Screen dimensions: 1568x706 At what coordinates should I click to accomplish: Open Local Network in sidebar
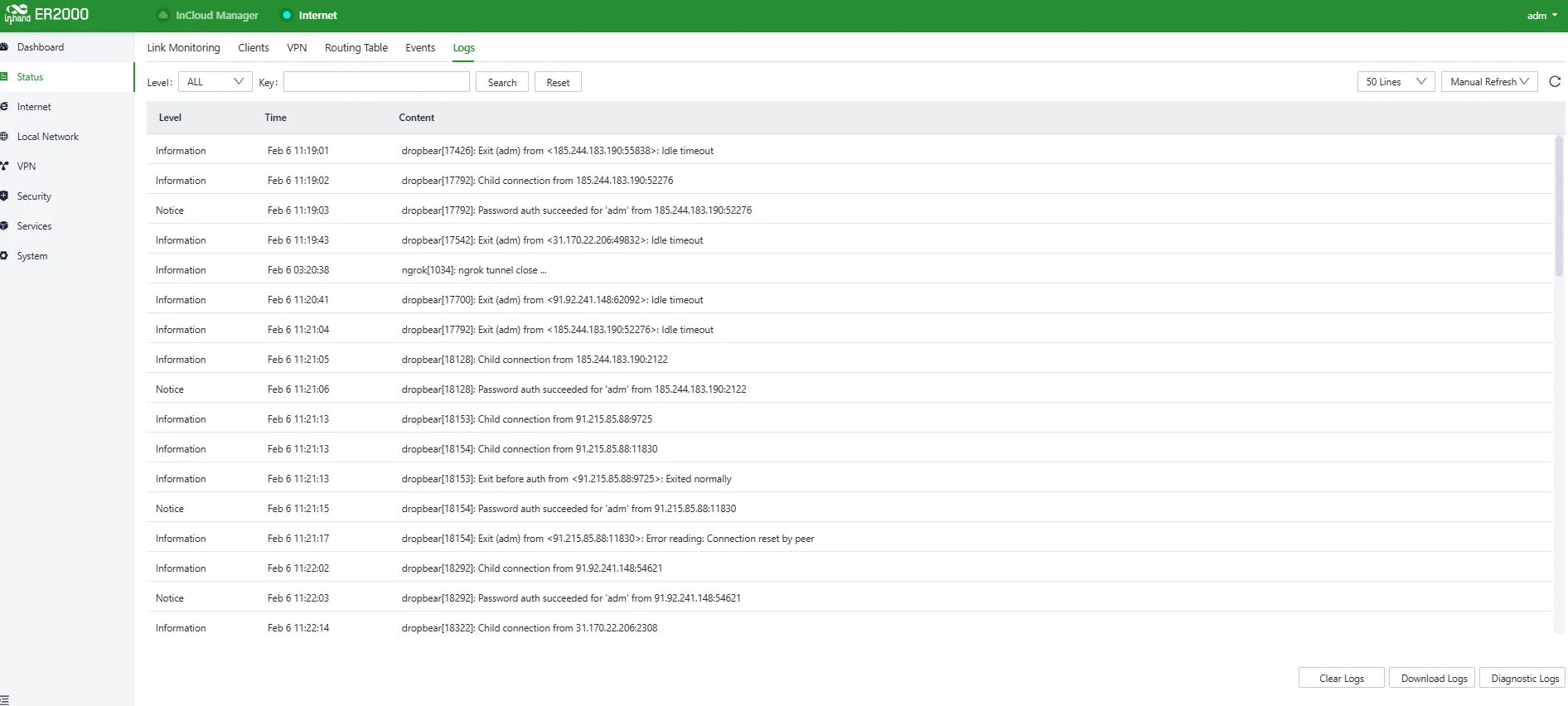[x=48, y=137]
